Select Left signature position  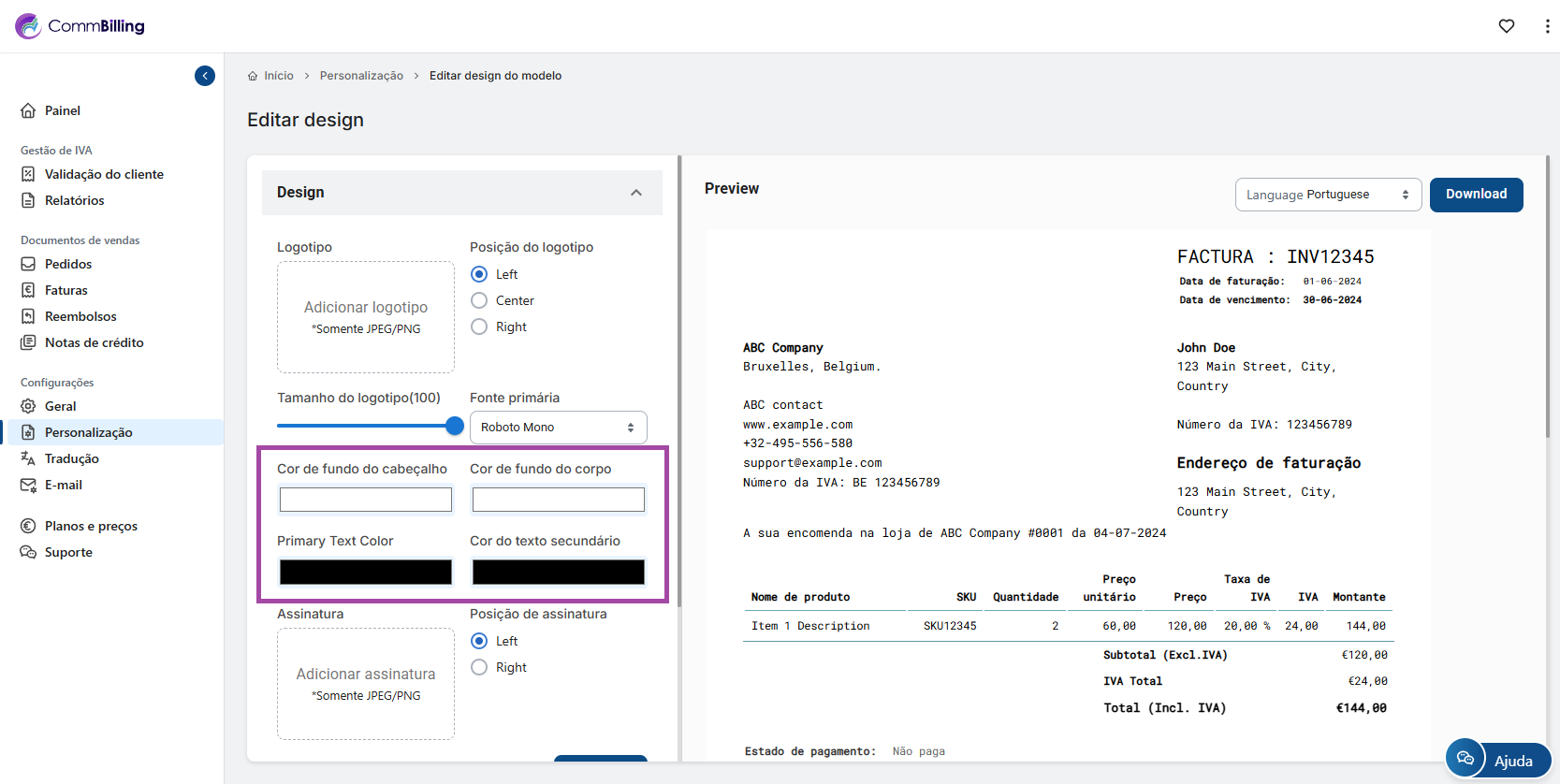[479, 641]
